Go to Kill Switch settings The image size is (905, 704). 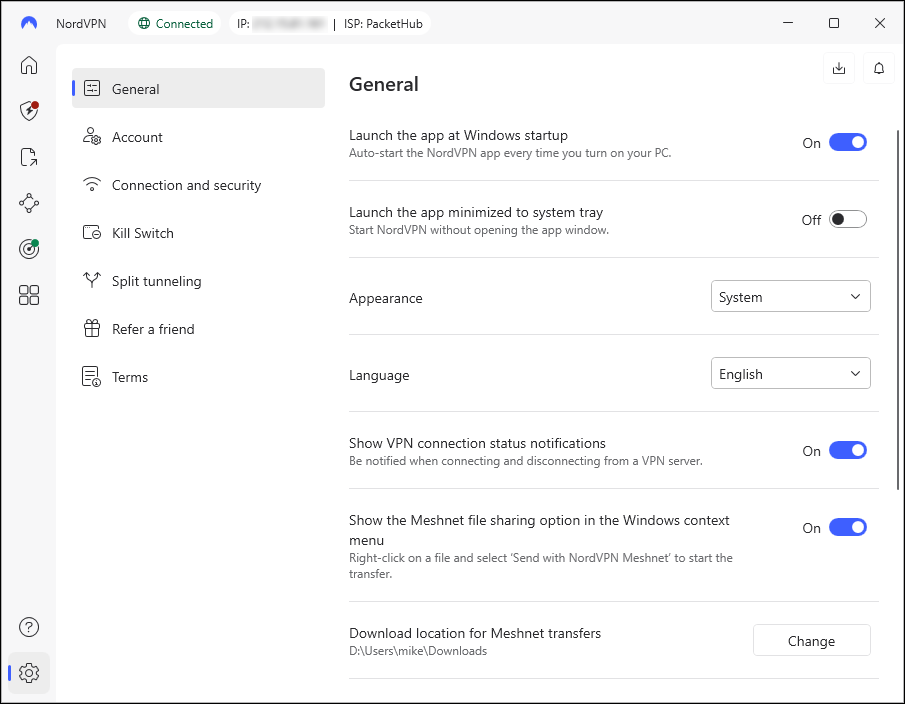tap(143, 233)
